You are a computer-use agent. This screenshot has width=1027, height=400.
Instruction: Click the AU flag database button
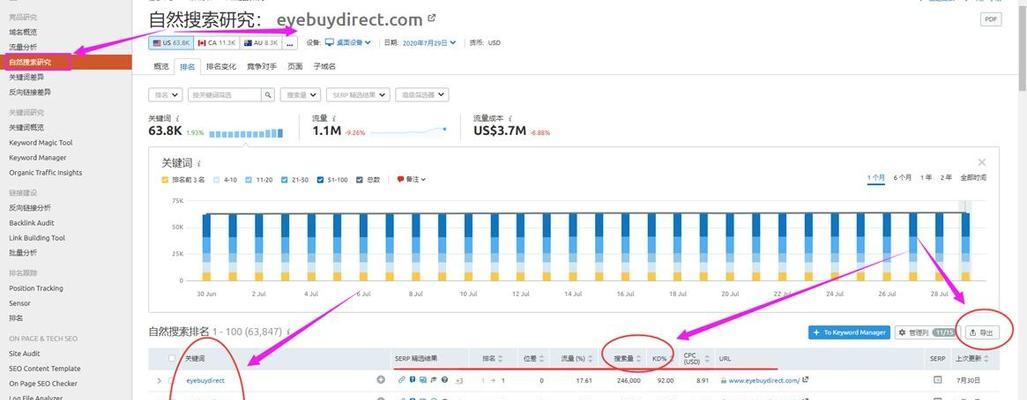pyautogui.click(x=260, y=43)
